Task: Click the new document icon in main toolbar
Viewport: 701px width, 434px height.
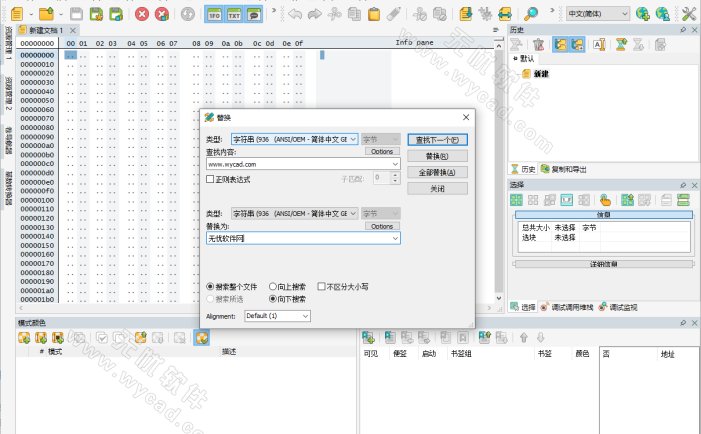Action: coord(17,14)
